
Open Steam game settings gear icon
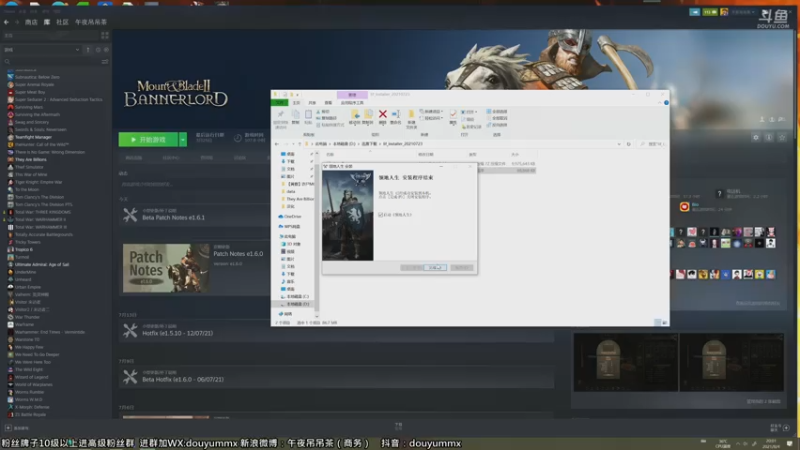756,138
